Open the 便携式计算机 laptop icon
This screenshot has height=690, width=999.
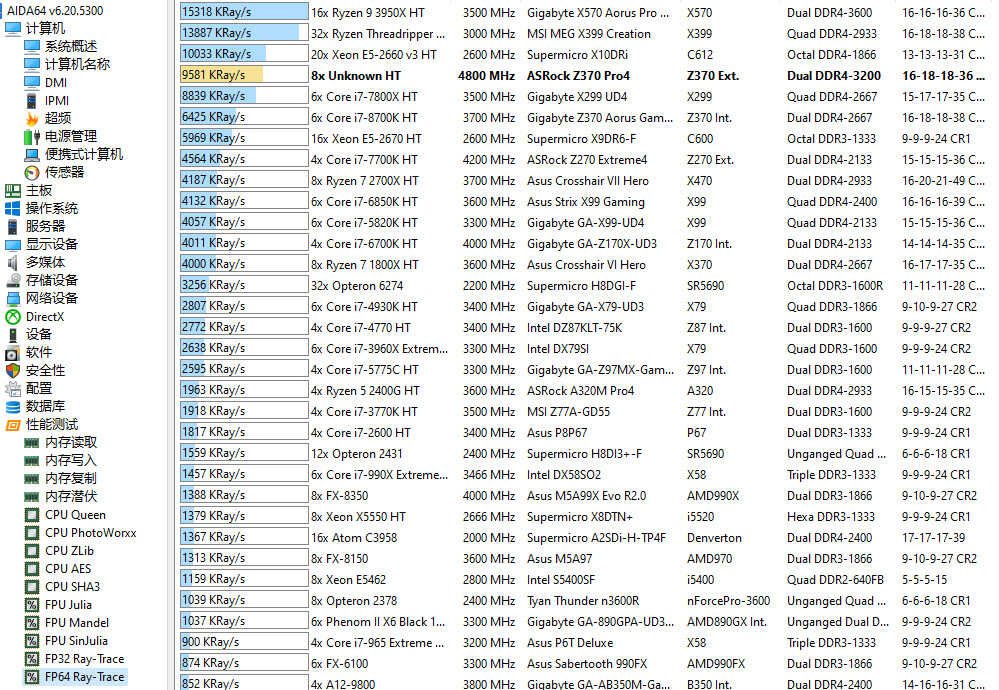pos(32,154)
